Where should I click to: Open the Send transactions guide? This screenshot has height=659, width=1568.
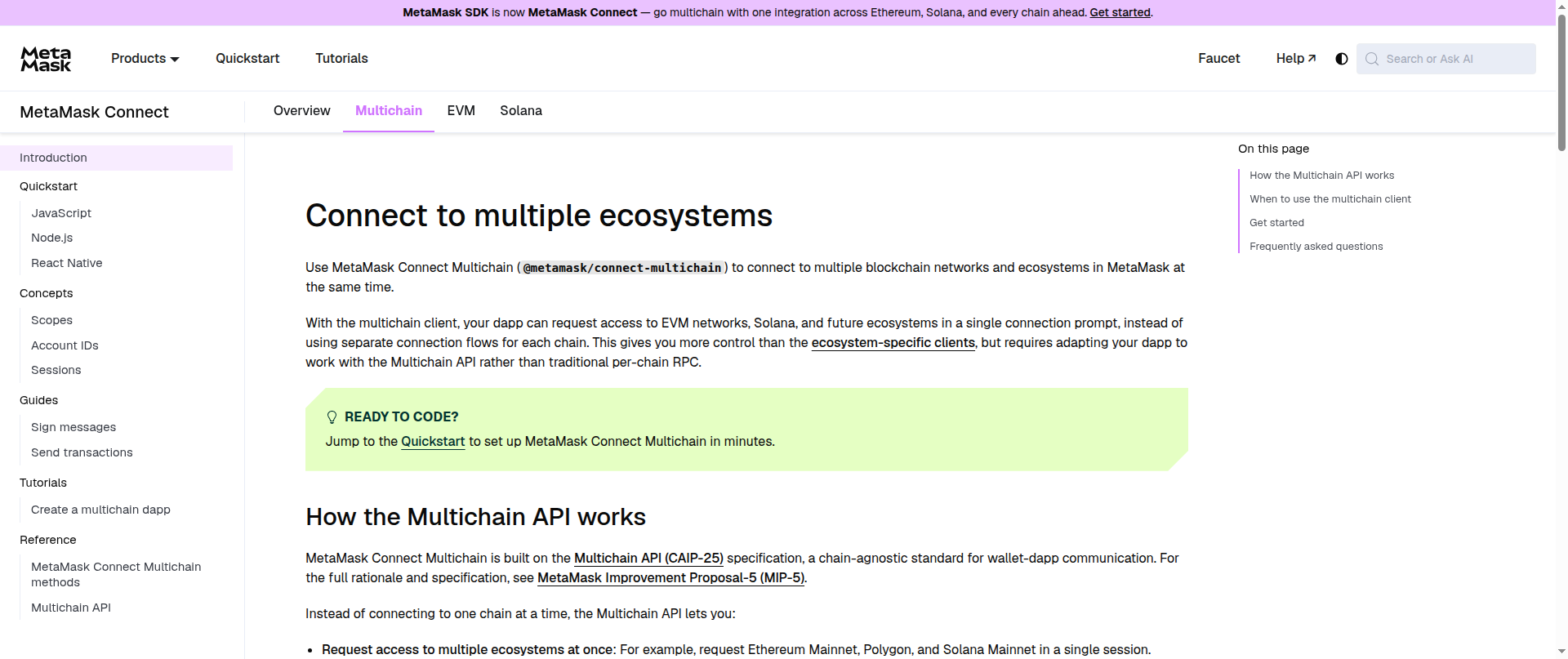point(82,452)
